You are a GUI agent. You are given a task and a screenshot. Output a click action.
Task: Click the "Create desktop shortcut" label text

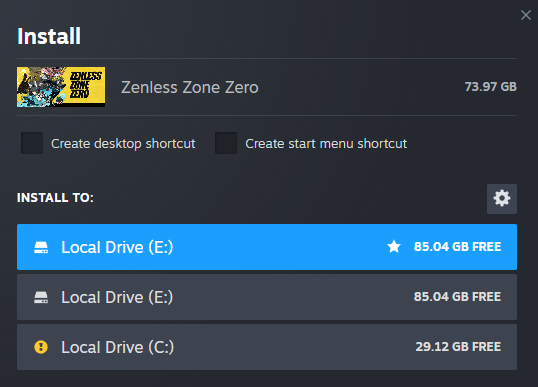click(x=123, y=143)
